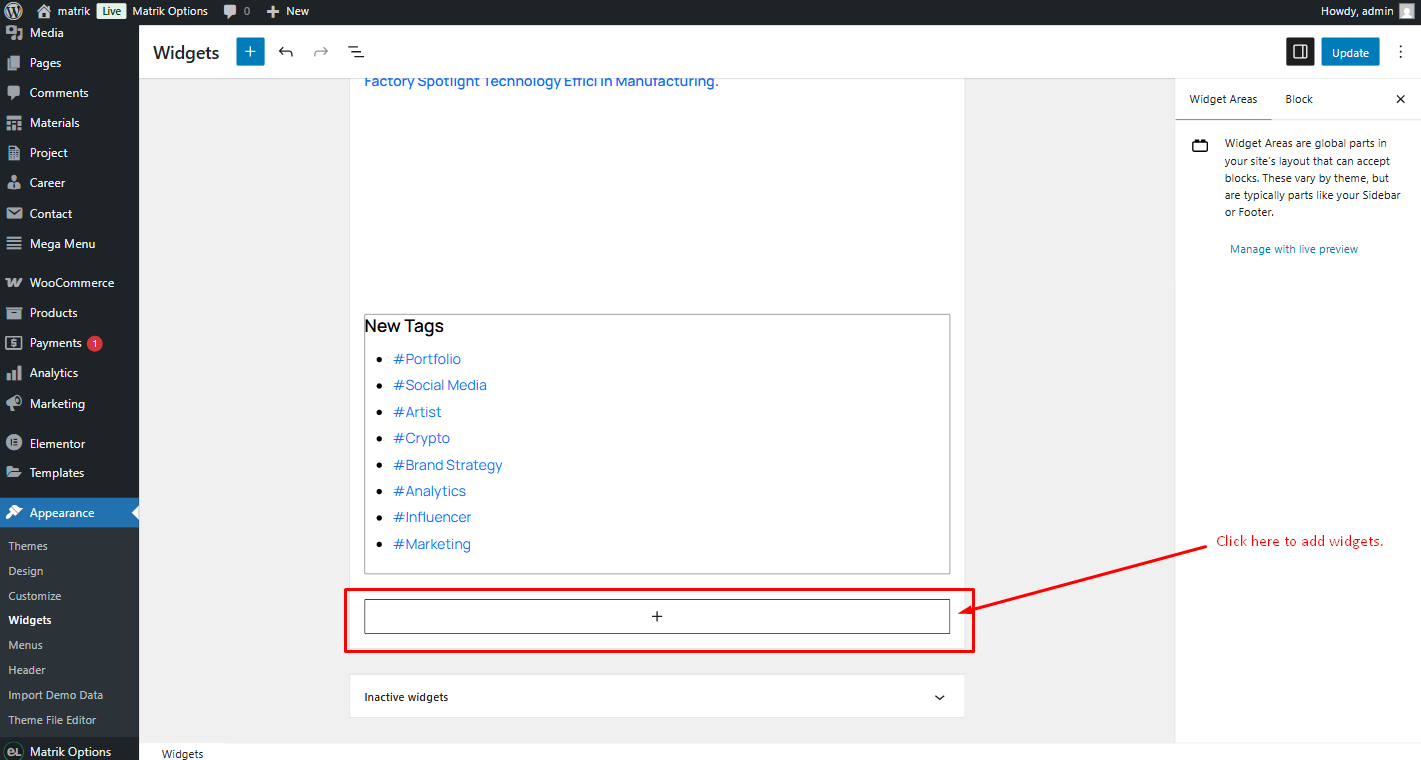Open Materials in the admin sidebar
Image resolution: width=1421 pixels, height=760 pixels.
(x=69, y=123)
